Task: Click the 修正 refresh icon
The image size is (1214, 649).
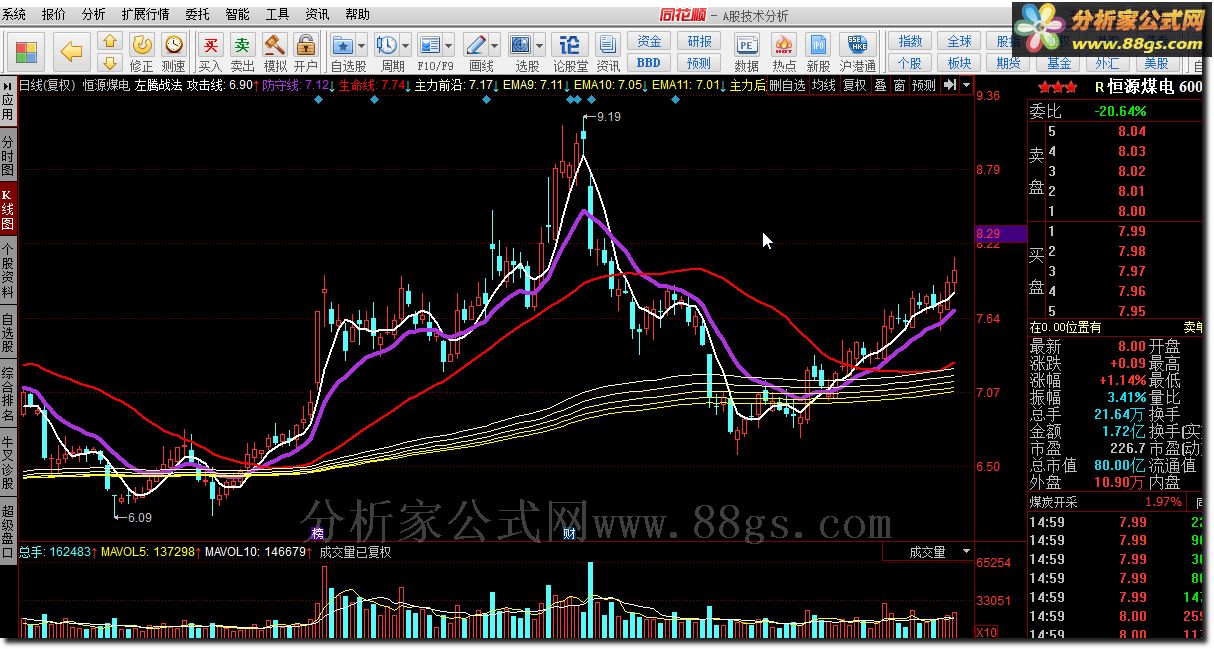Action: click(142, 44)
